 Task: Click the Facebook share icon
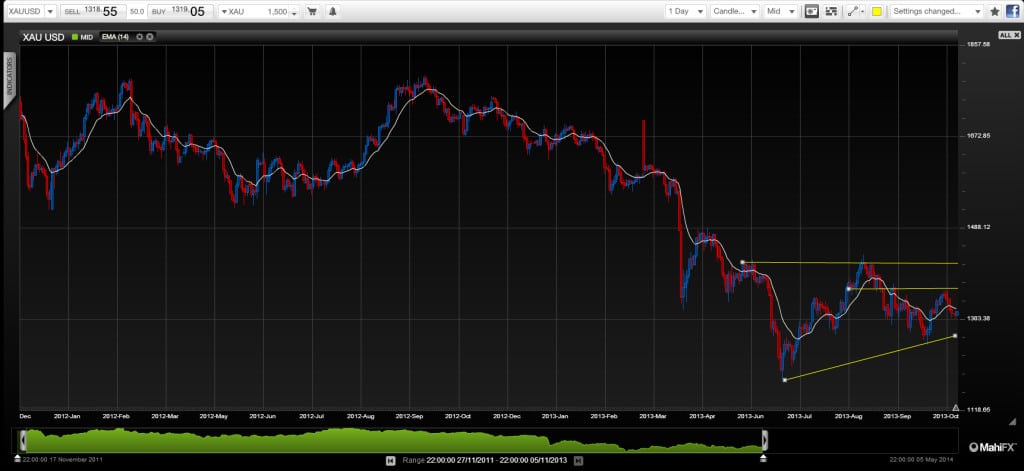1012,11
